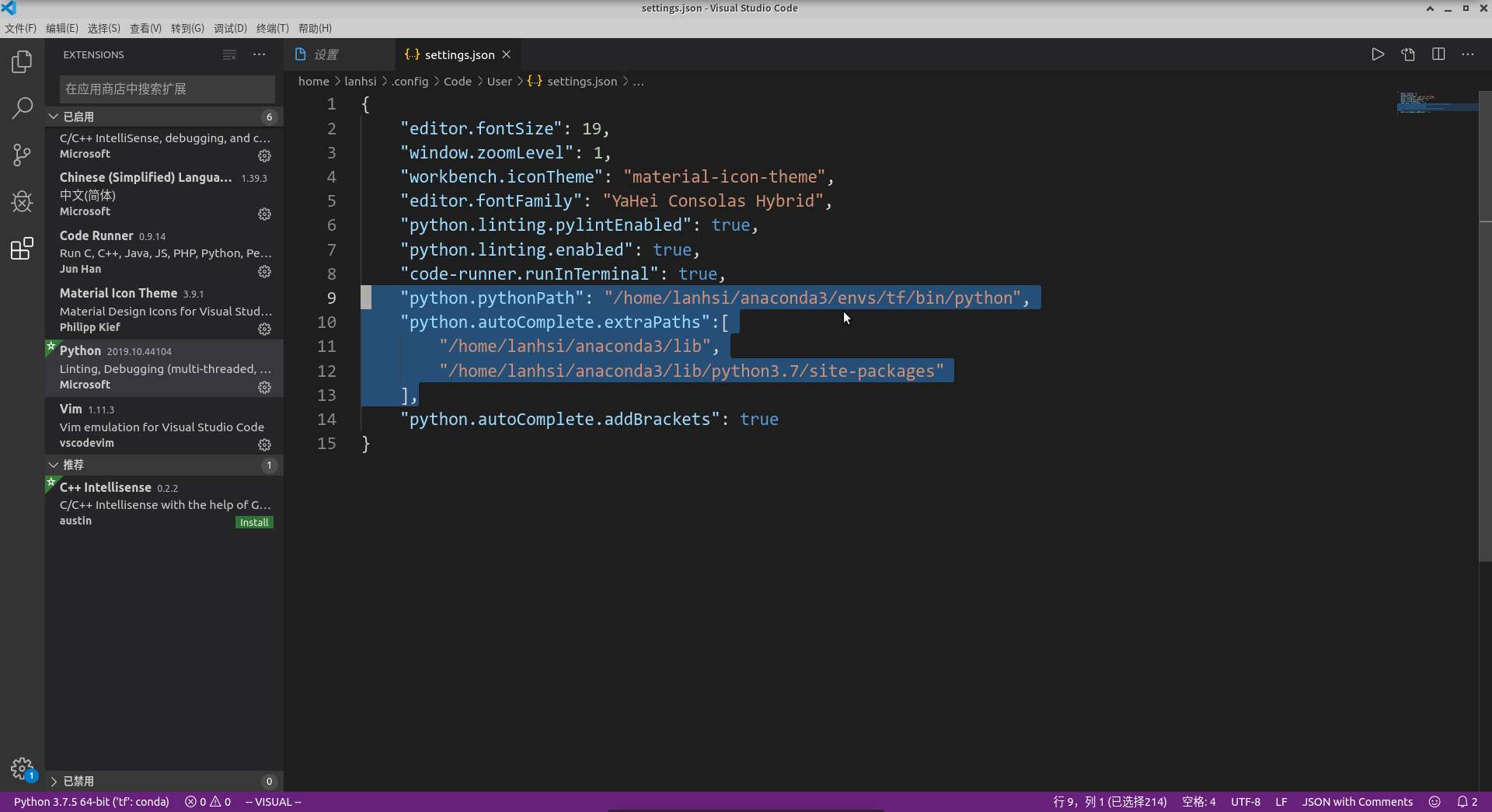Switch to the 设置 tab
This screenshot has width=1492, height=812.
[326, 54]
